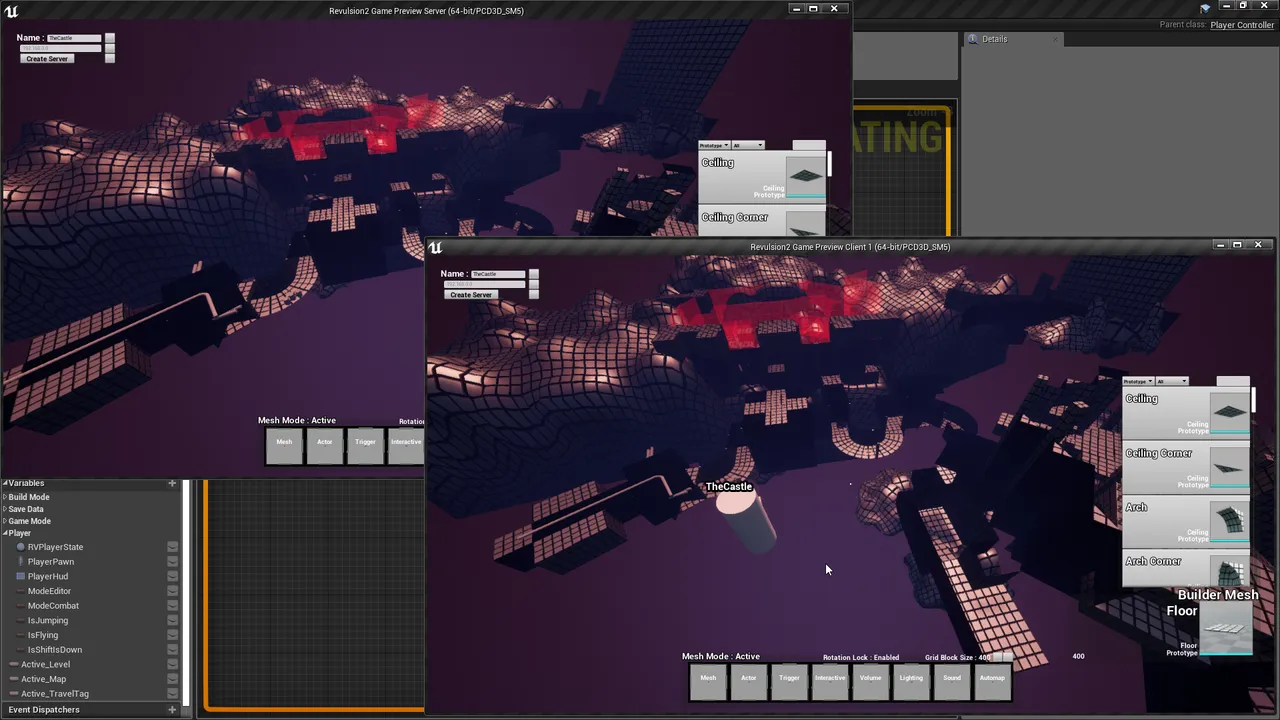Collapse the Player category

tap(5, 533)
